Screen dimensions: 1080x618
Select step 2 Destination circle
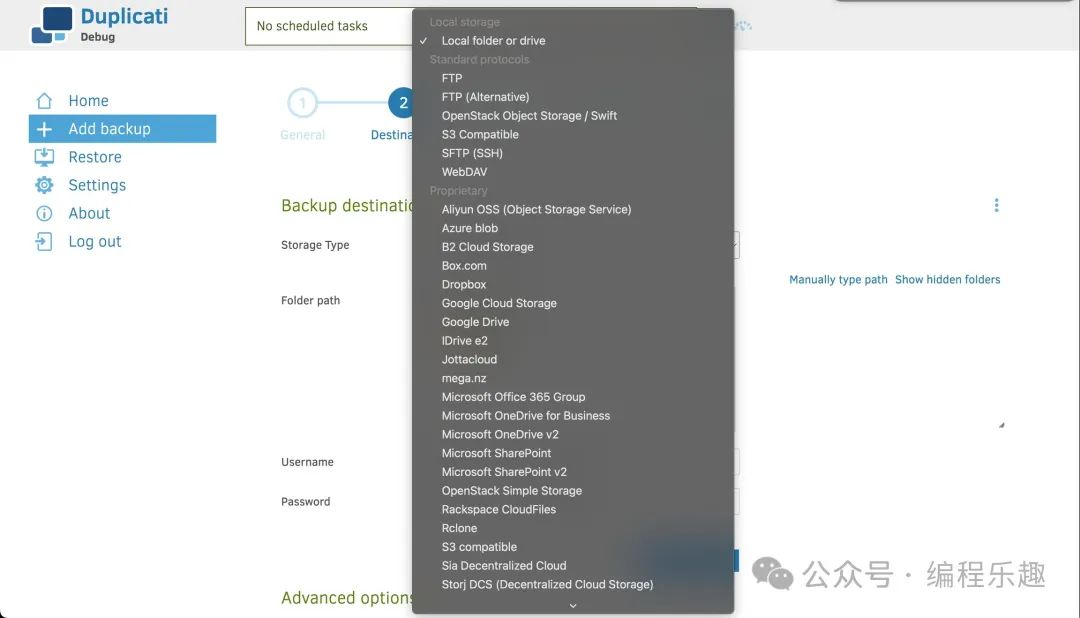pyautogui.click(x=402, y=103)
